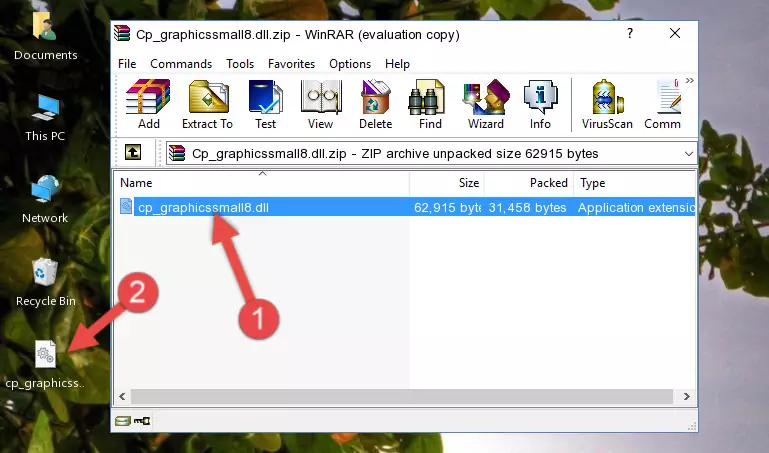Click the question mark help button

(630, 33)
